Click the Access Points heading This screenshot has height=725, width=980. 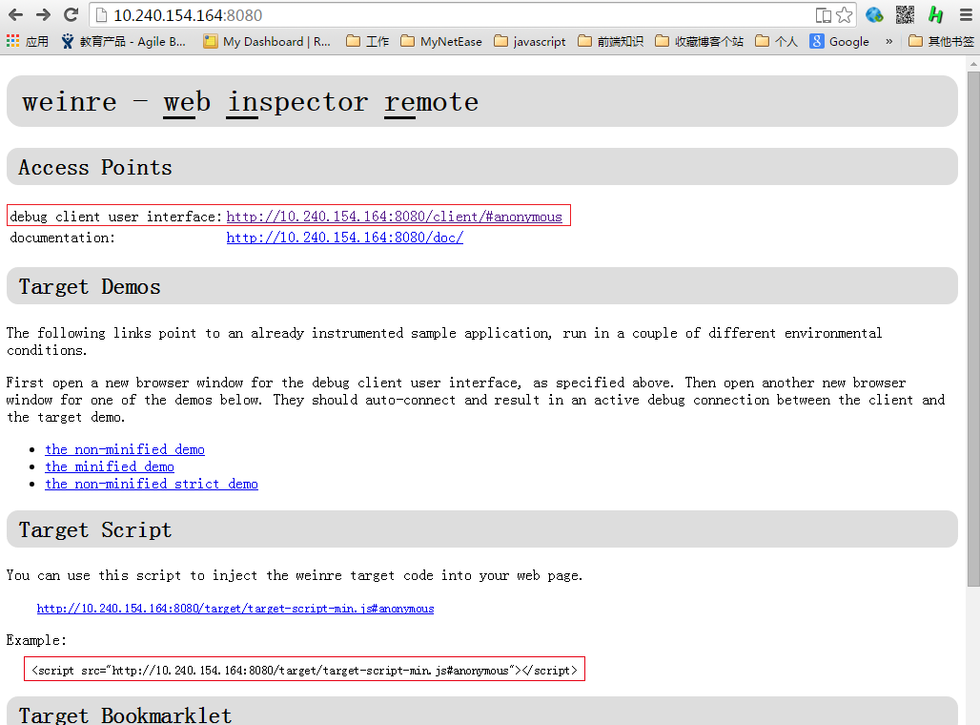[x=95, y=168]
